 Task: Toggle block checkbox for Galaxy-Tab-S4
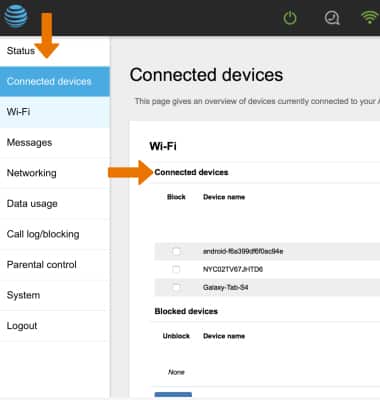click(x=176, y=287)
